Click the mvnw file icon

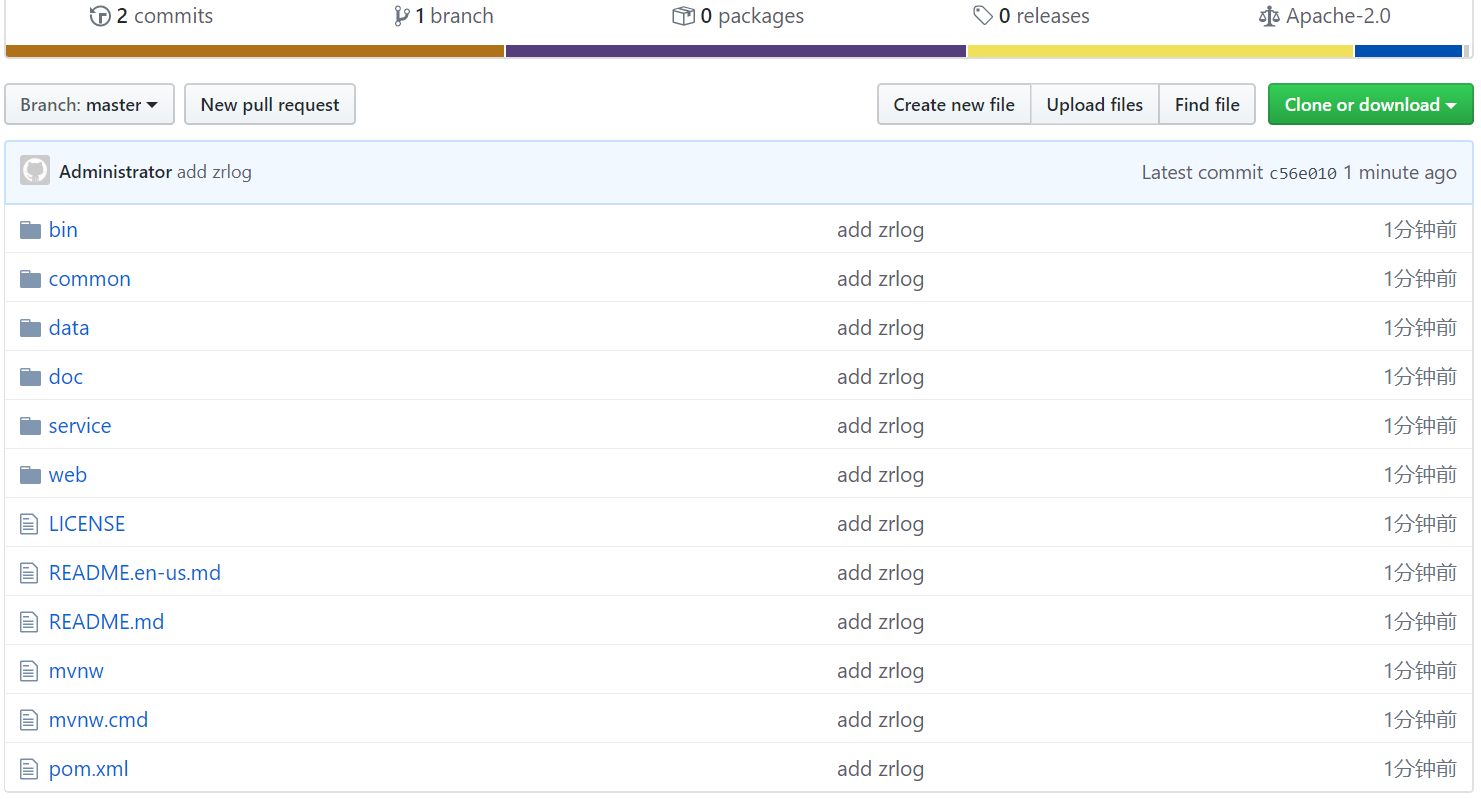[29, 671]
